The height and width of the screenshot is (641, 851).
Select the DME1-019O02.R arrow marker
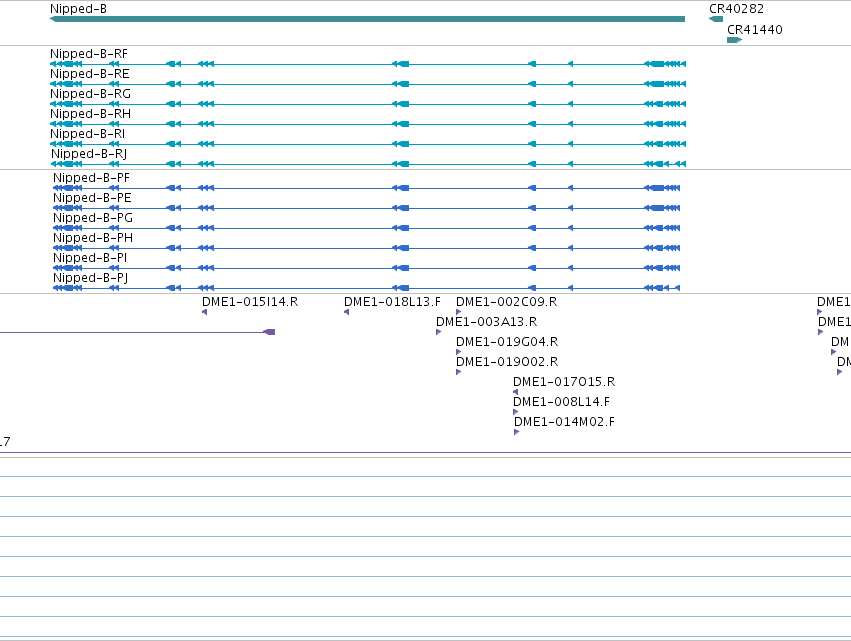click(x=459, y=372)
